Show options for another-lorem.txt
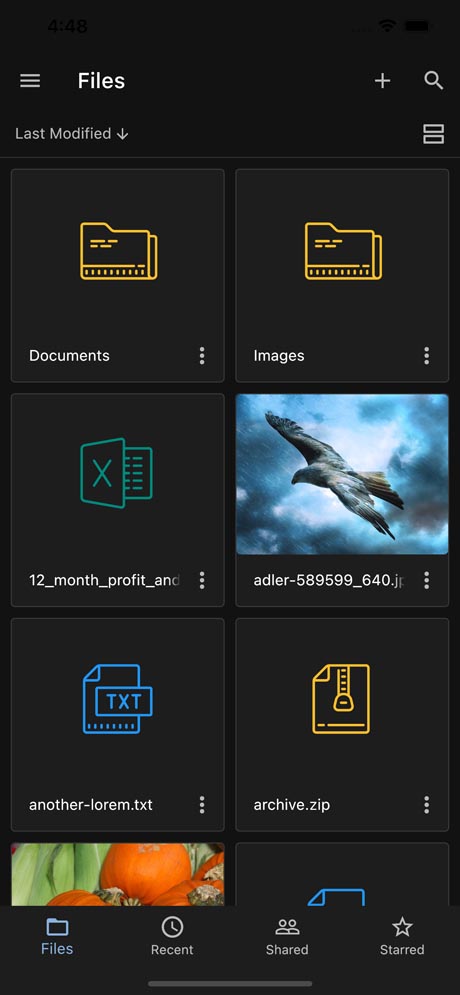Viewport: 460px width, 995px height. (202, 805)
